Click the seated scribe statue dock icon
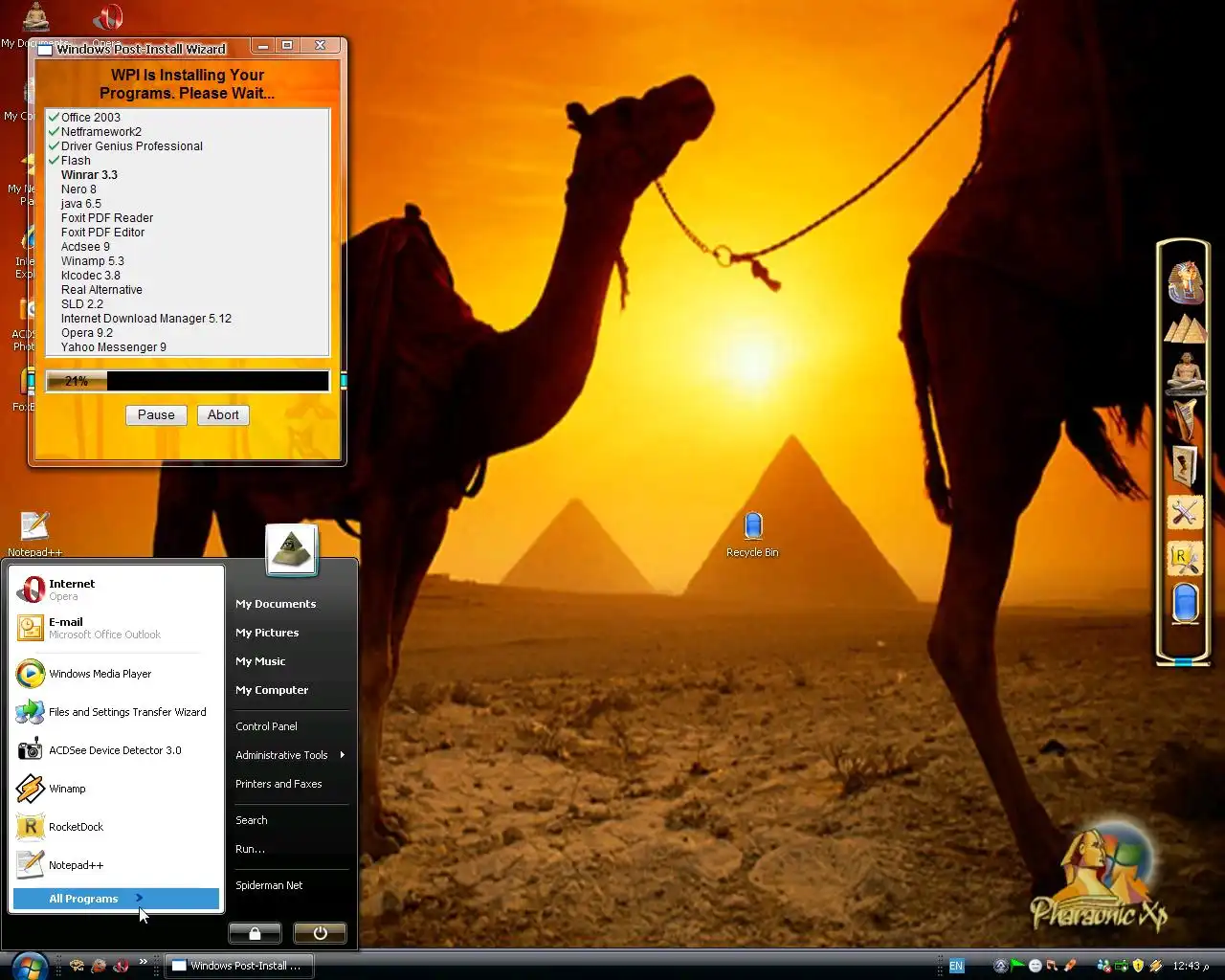 pos(1184,373)
